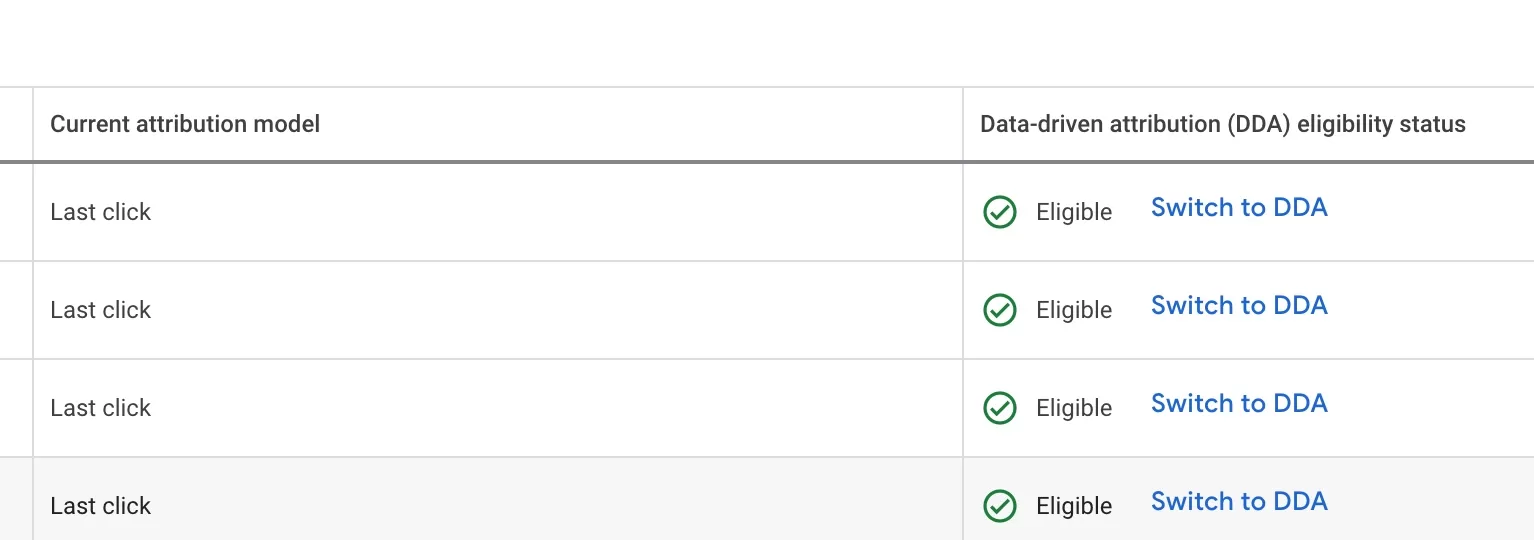Click the Eligible status text in second row
This screenshot has height=540, width=1534.
click(1074, 310)
